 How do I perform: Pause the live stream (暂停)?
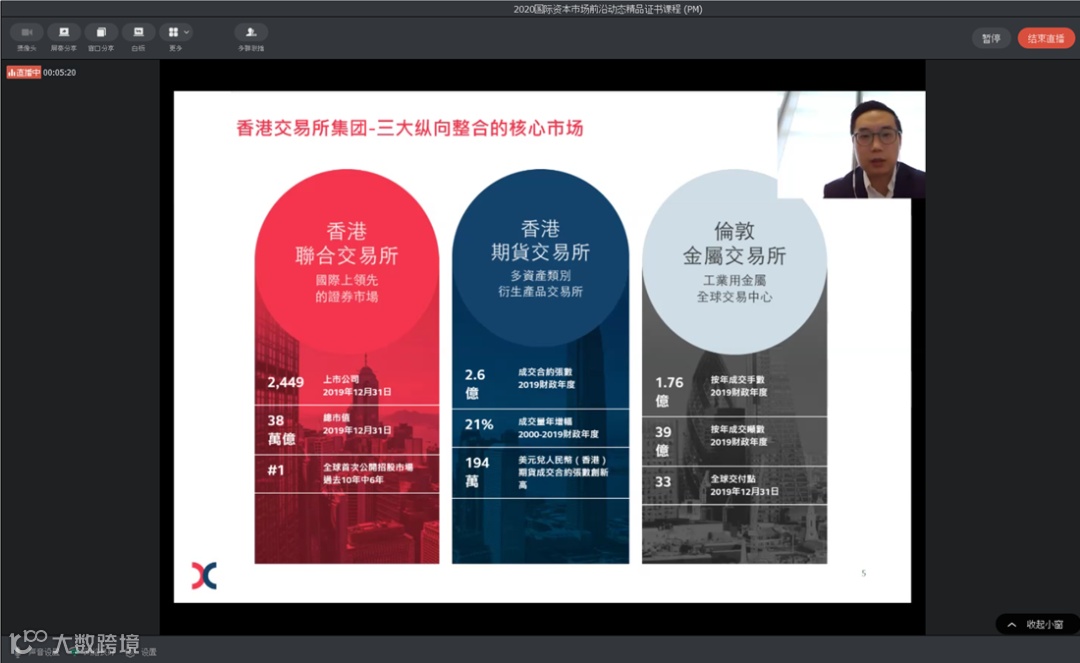pyautogui.click(x=991, y=39)
